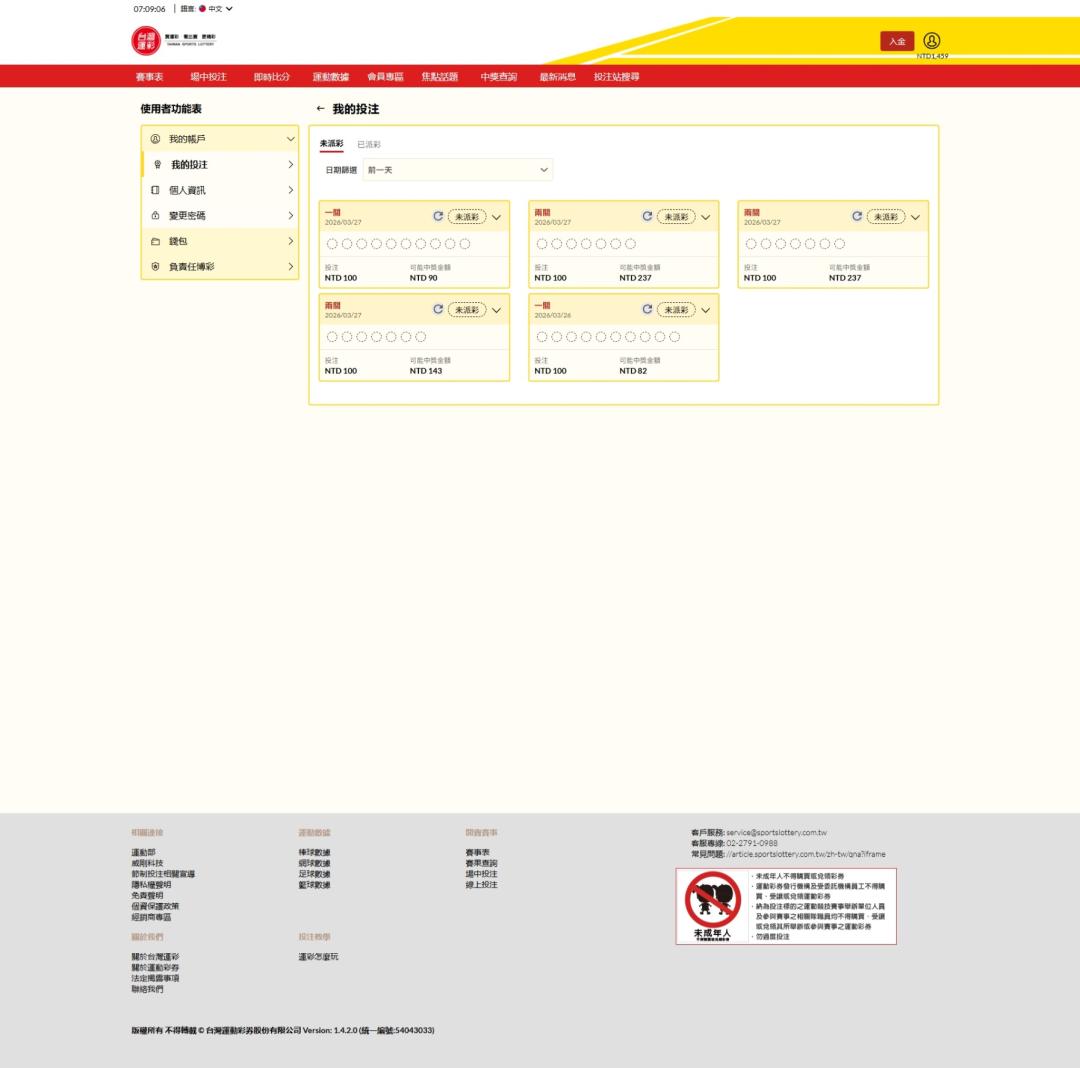
Task: Open the footer link 法定揭露事項
Action: [x=156, y=978]
